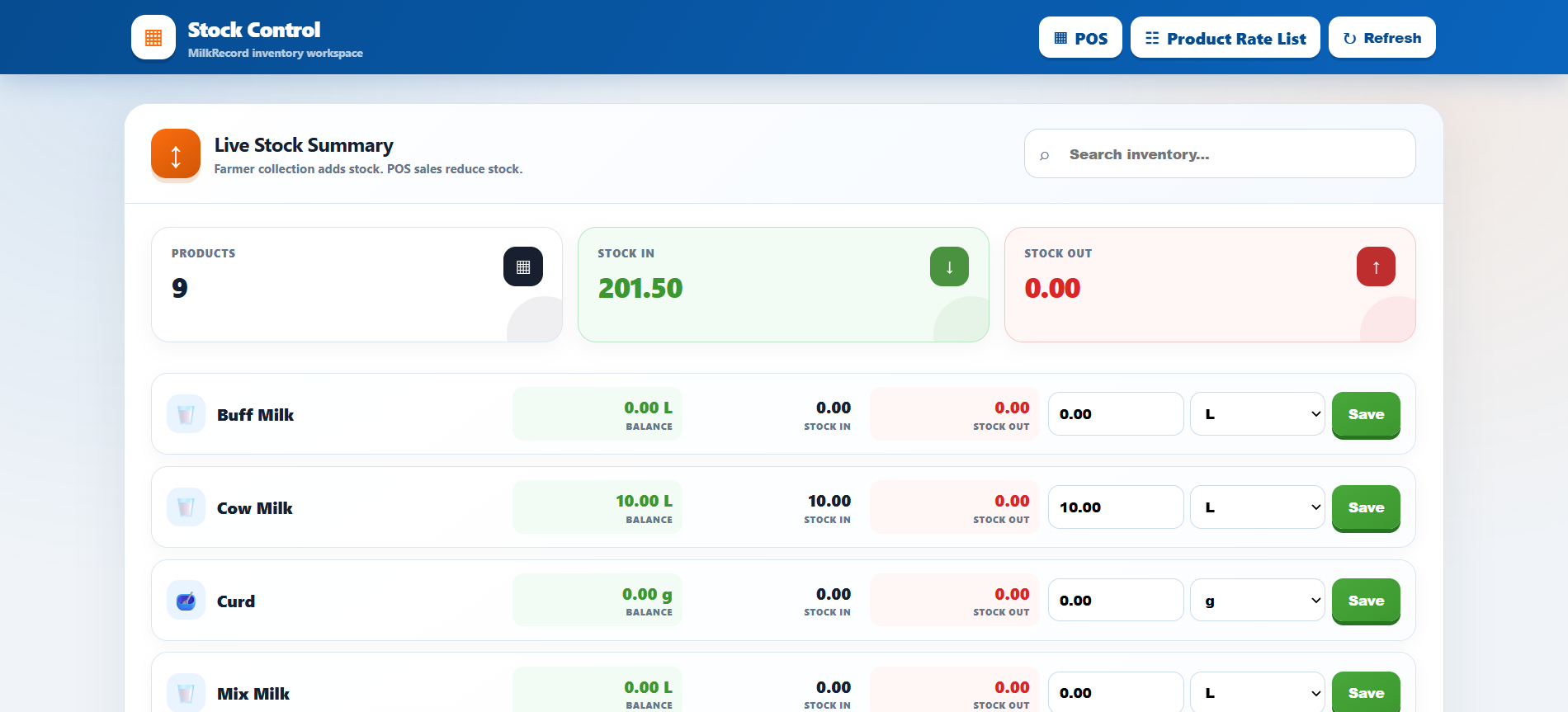The width and height of the screenshot is (1568, 712).
Task: Click the Curd quantity input
Action: 1116,601
